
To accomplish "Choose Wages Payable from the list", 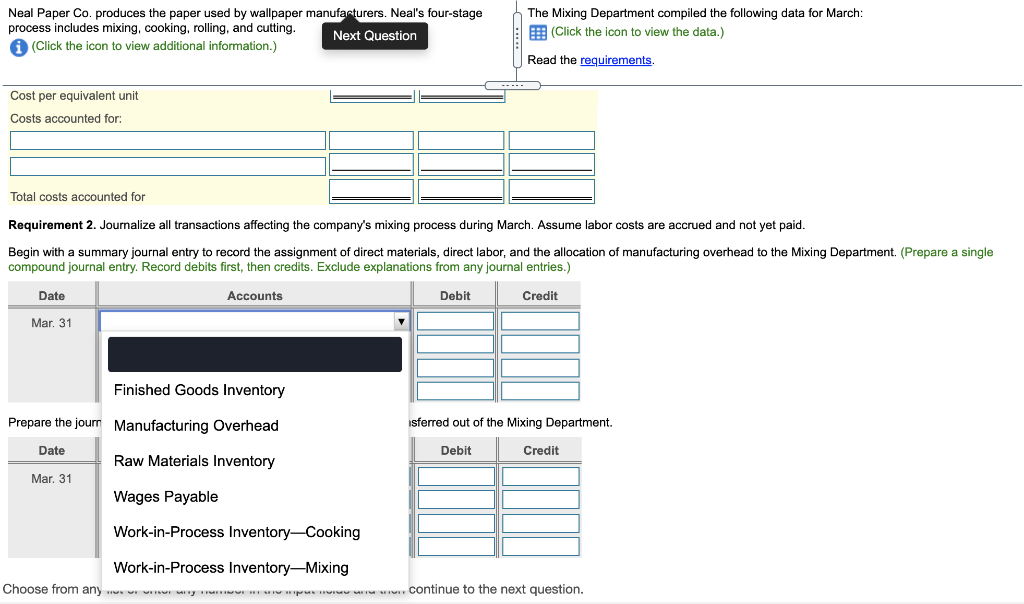I will pos(166,496).
